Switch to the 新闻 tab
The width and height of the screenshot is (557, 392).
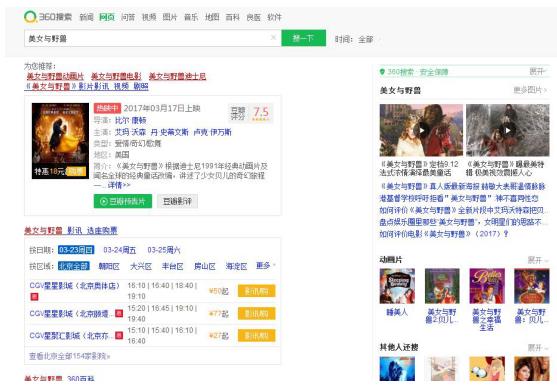(86, 17)
